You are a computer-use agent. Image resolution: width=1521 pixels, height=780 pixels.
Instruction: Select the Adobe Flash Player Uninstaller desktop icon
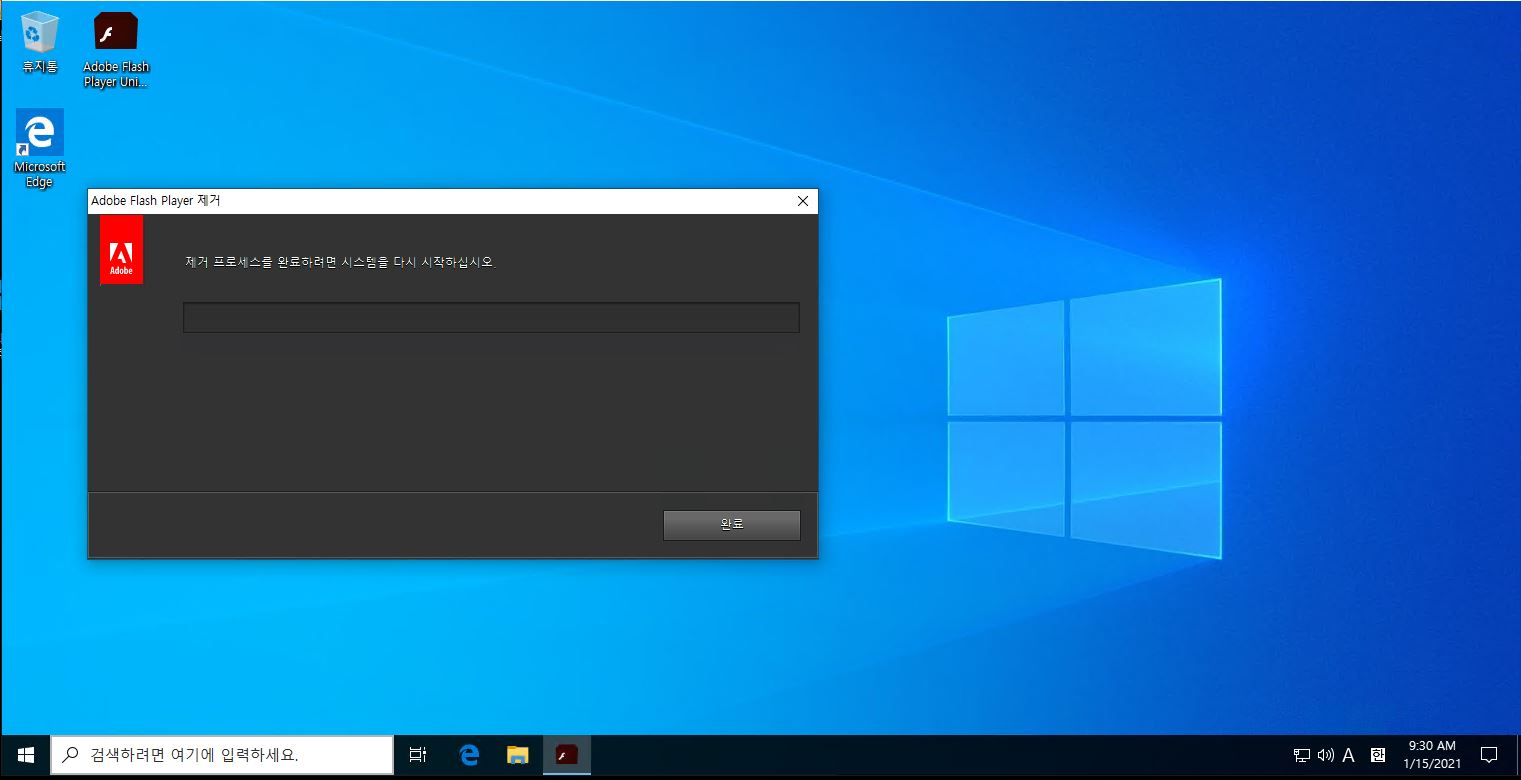tap(116, 50)
